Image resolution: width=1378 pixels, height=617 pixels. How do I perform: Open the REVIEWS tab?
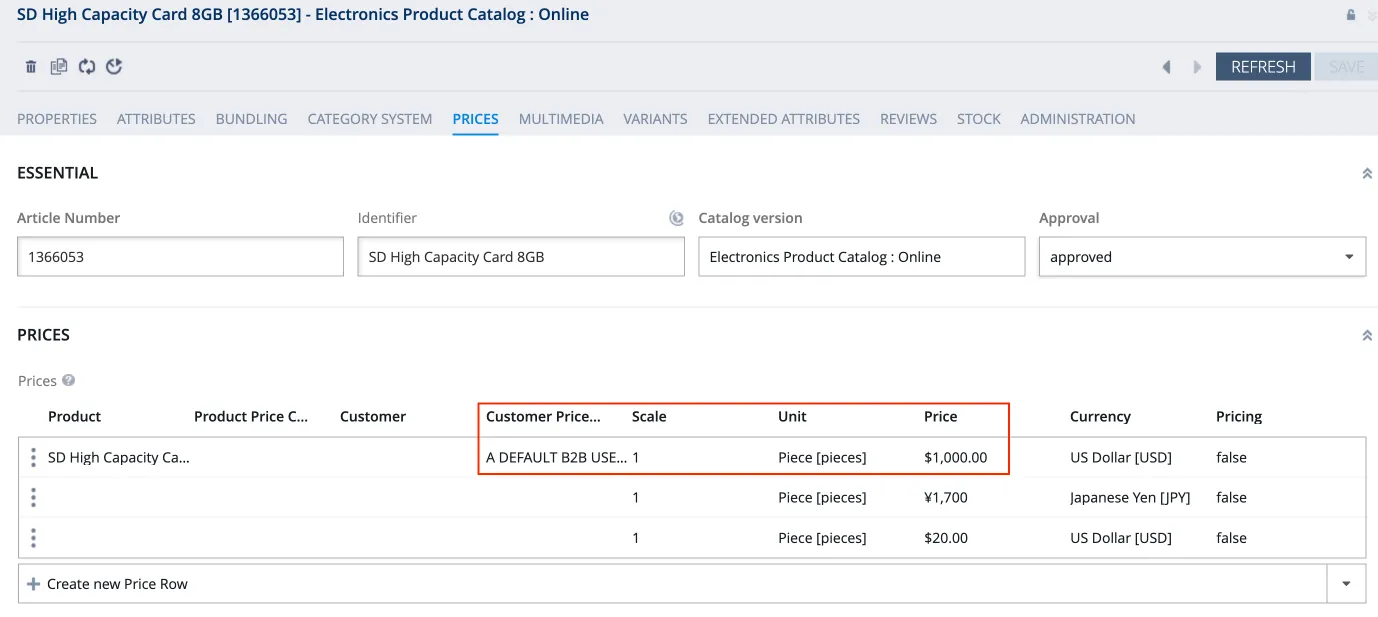[x=909, y=119]
